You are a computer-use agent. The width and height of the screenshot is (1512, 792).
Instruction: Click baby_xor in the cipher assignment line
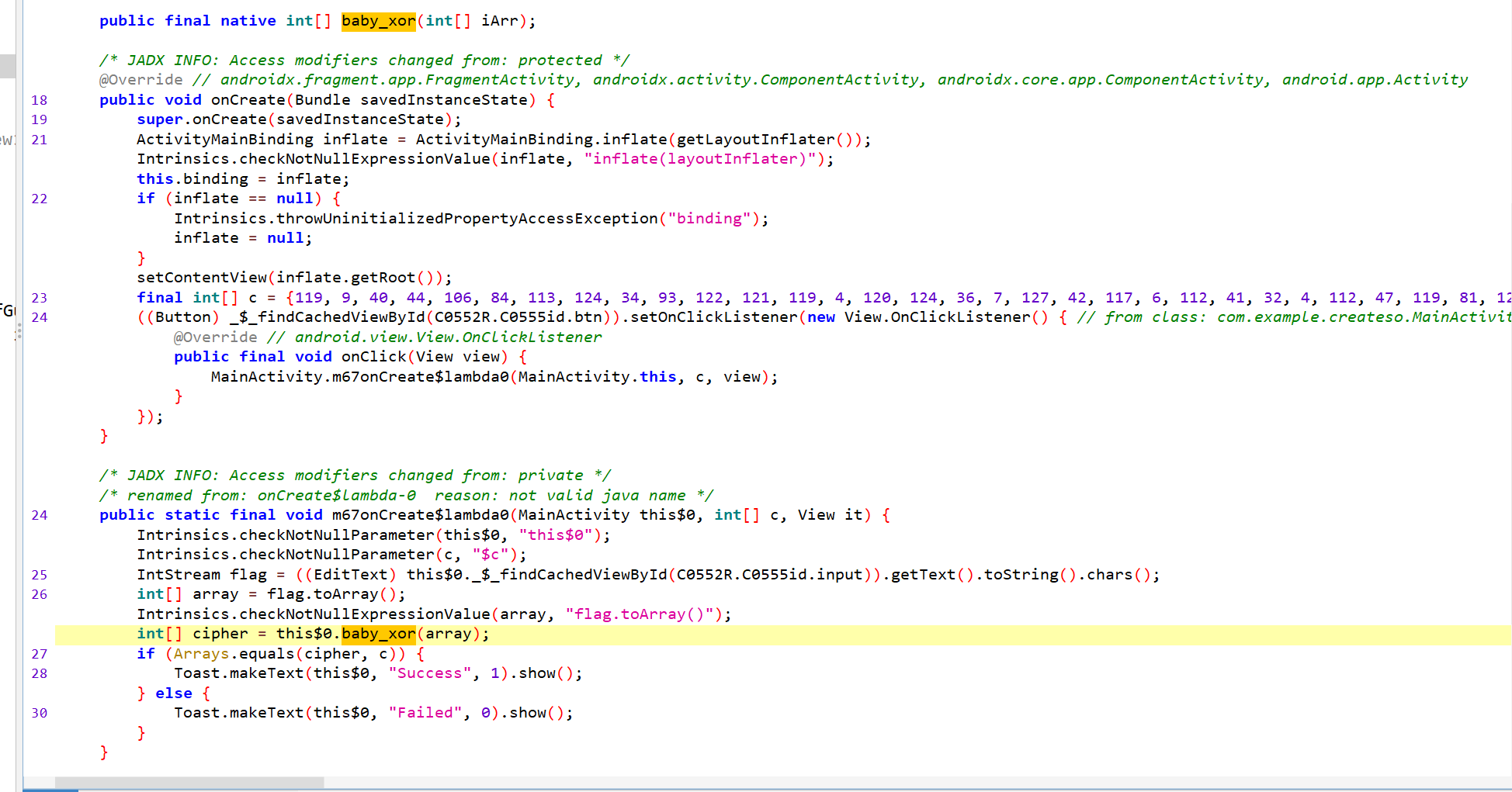click(x=378, y=634)
